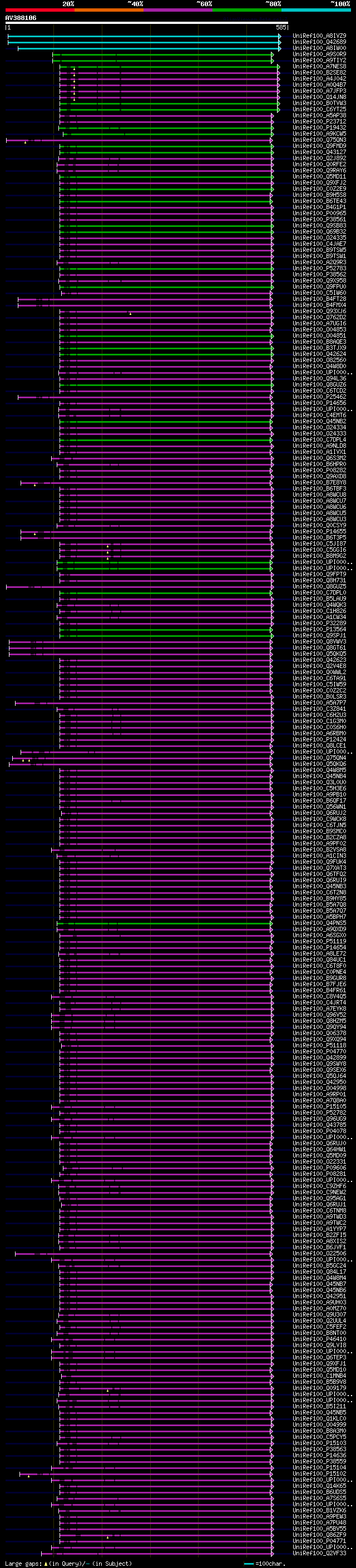The width and height of the screenshot is (356, 1568).
Task: Click the UniRef100_P15104 hit label
Action: [319, 1467]
